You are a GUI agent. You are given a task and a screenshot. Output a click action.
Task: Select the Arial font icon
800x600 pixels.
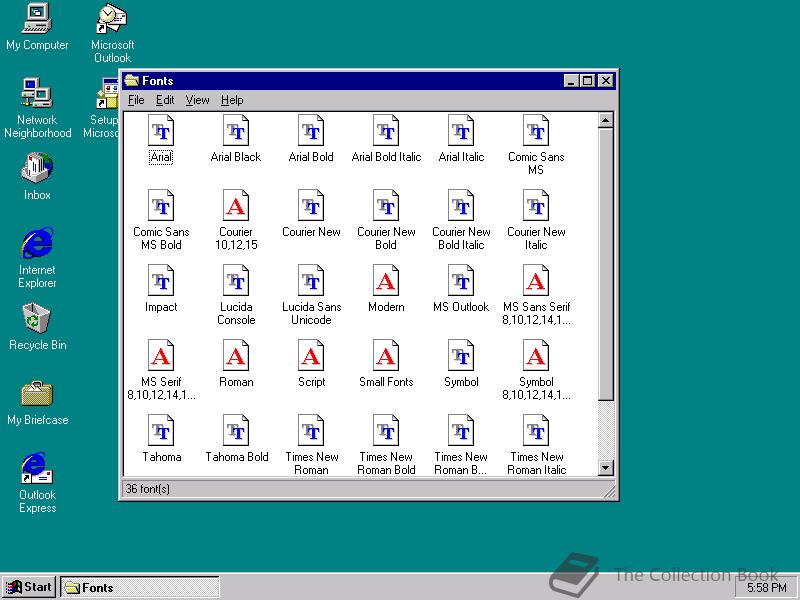tap(161, 131)
